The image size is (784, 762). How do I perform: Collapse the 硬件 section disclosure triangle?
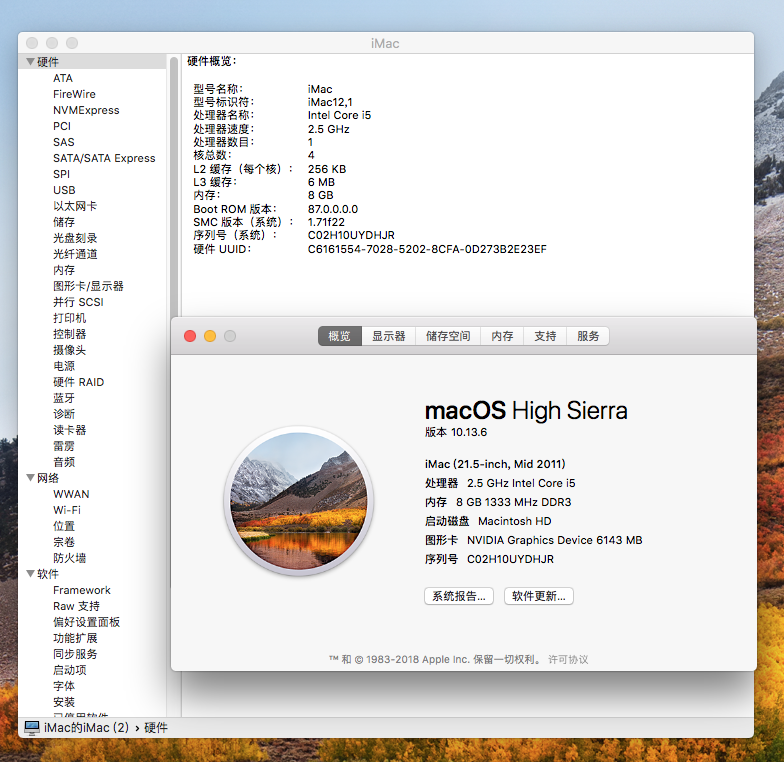30,62
